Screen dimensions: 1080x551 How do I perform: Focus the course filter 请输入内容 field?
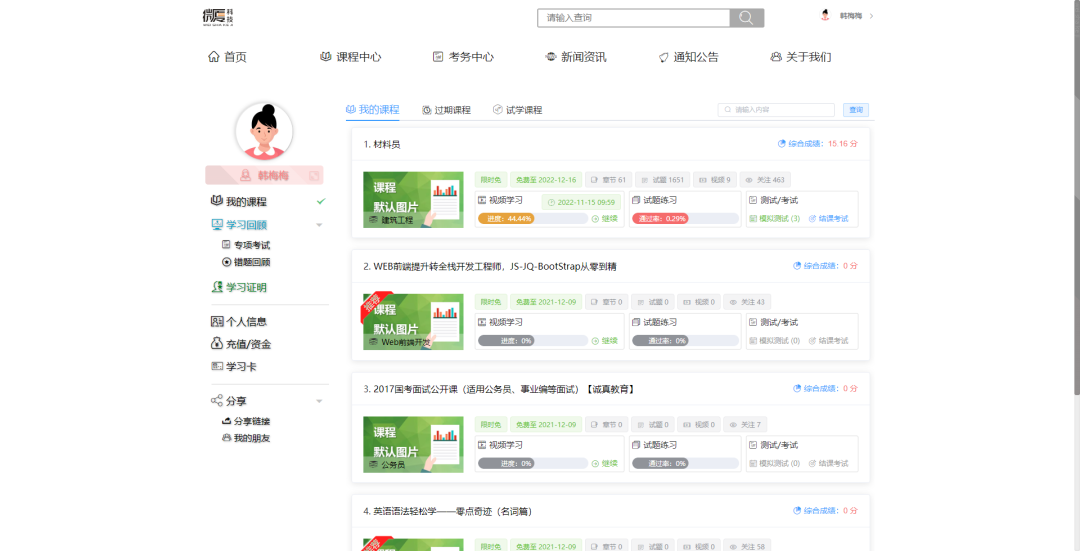(x=776, y=110)
